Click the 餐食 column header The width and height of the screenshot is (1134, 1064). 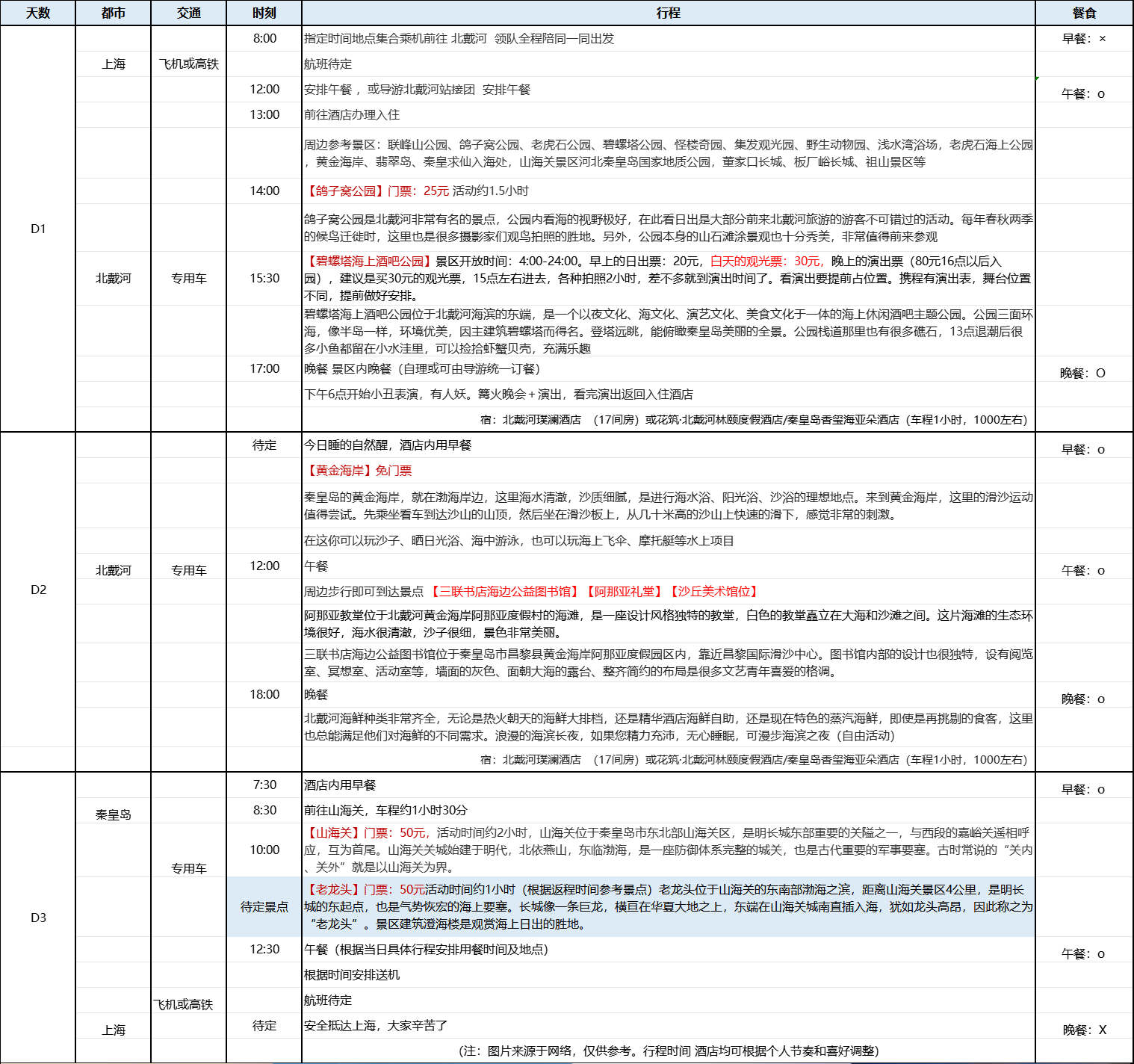tap(1084, 13)
